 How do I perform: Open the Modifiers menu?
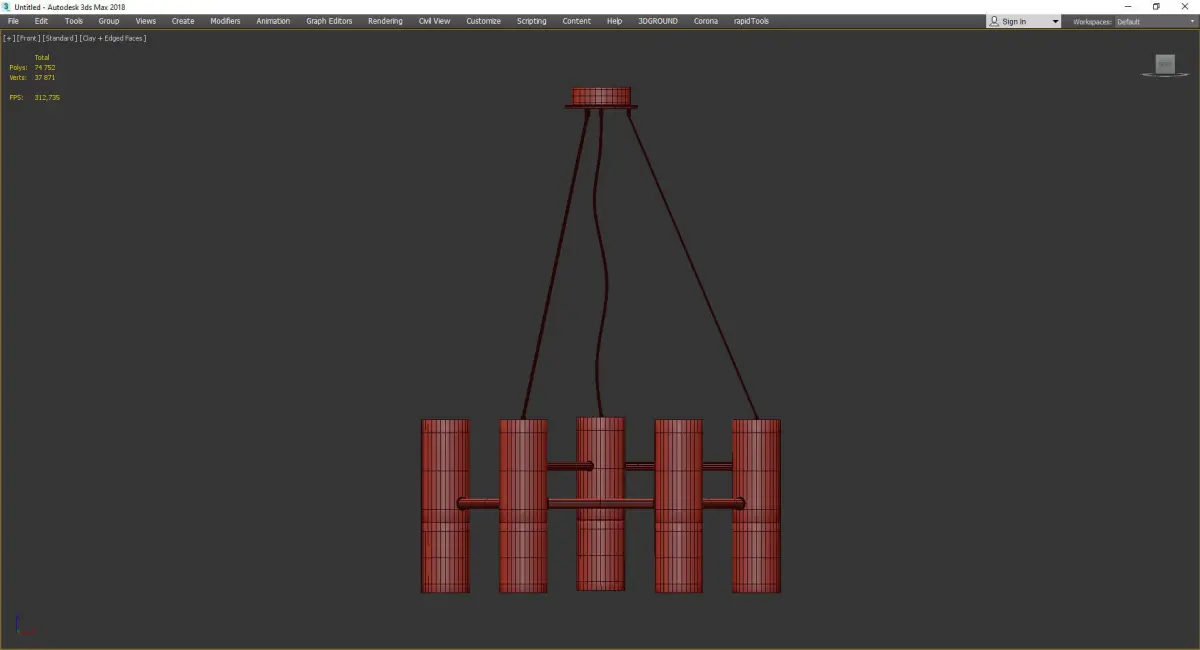click(225, 21)
